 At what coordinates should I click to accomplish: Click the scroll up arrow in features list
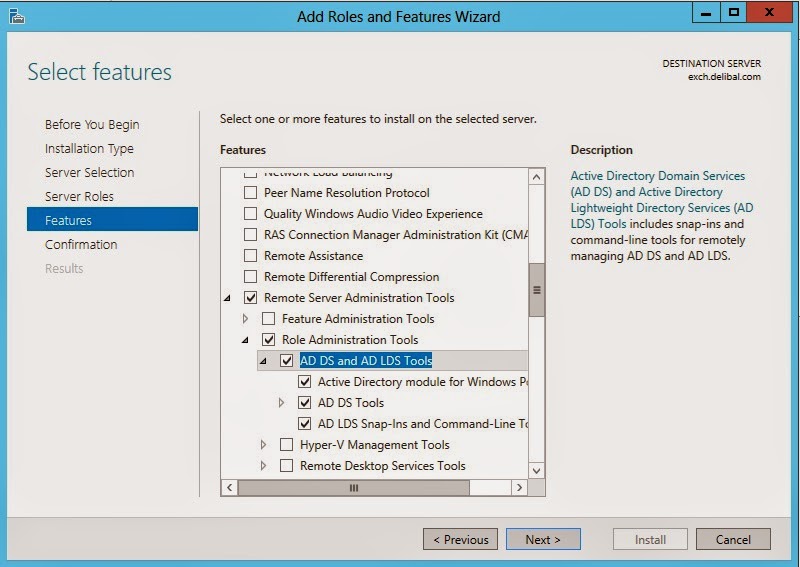tap(536, 177)
